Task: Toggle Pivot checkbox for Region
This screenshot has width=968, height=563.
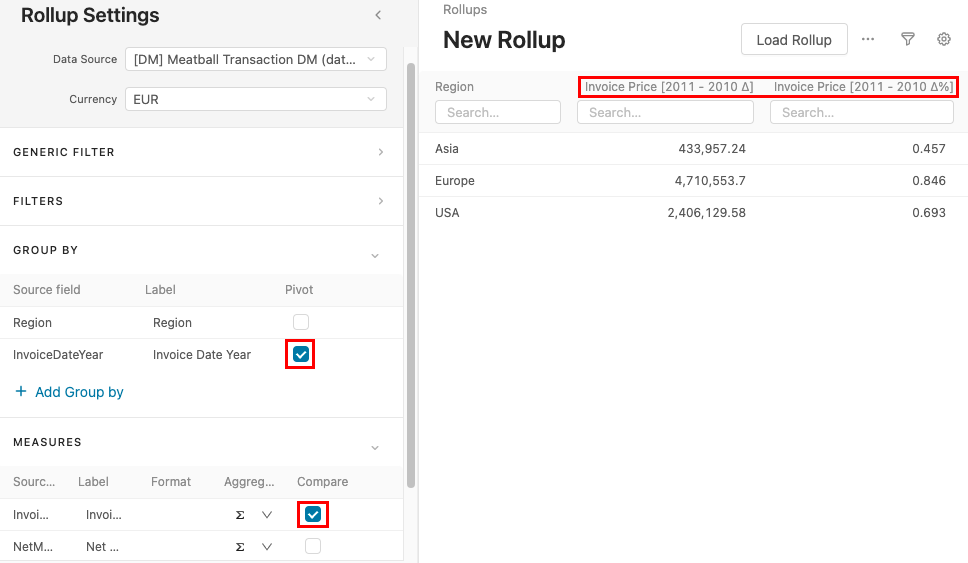Action: point(301,322)
